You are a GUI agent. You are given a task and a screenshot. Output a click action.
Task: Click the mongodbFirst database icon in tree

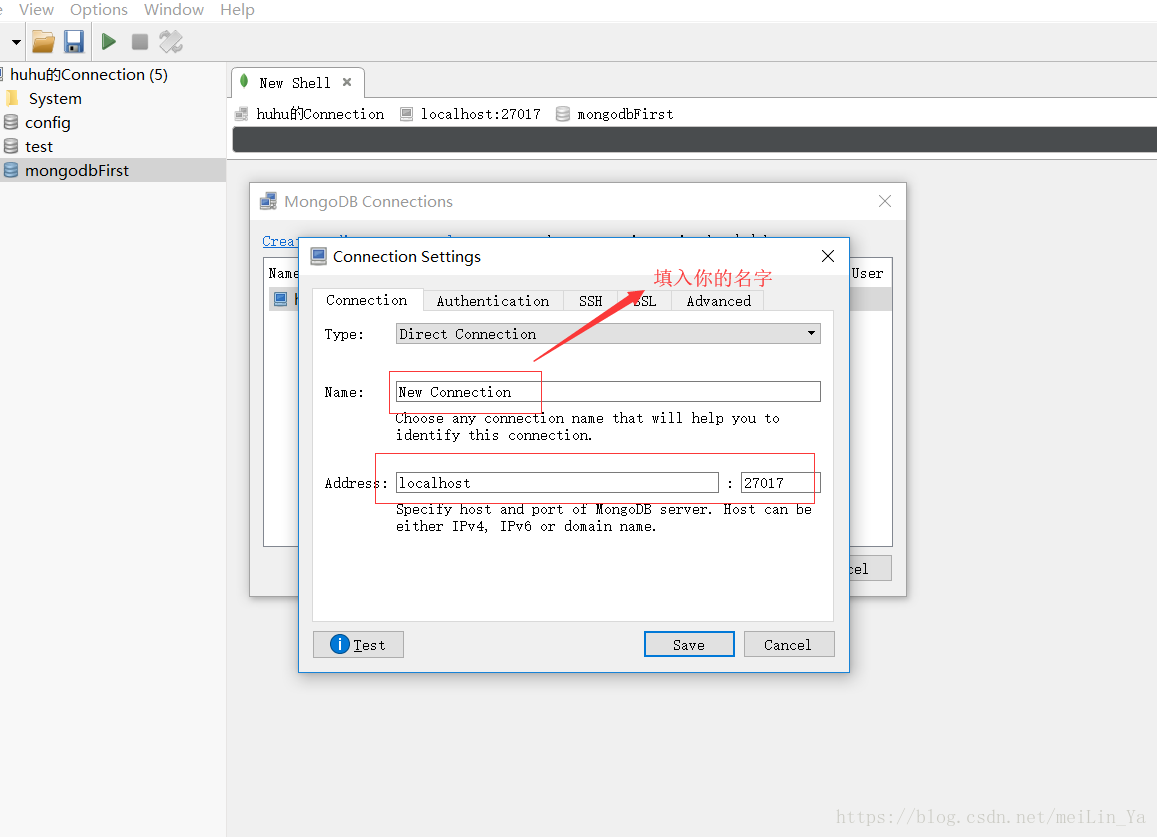pos(11,170)
